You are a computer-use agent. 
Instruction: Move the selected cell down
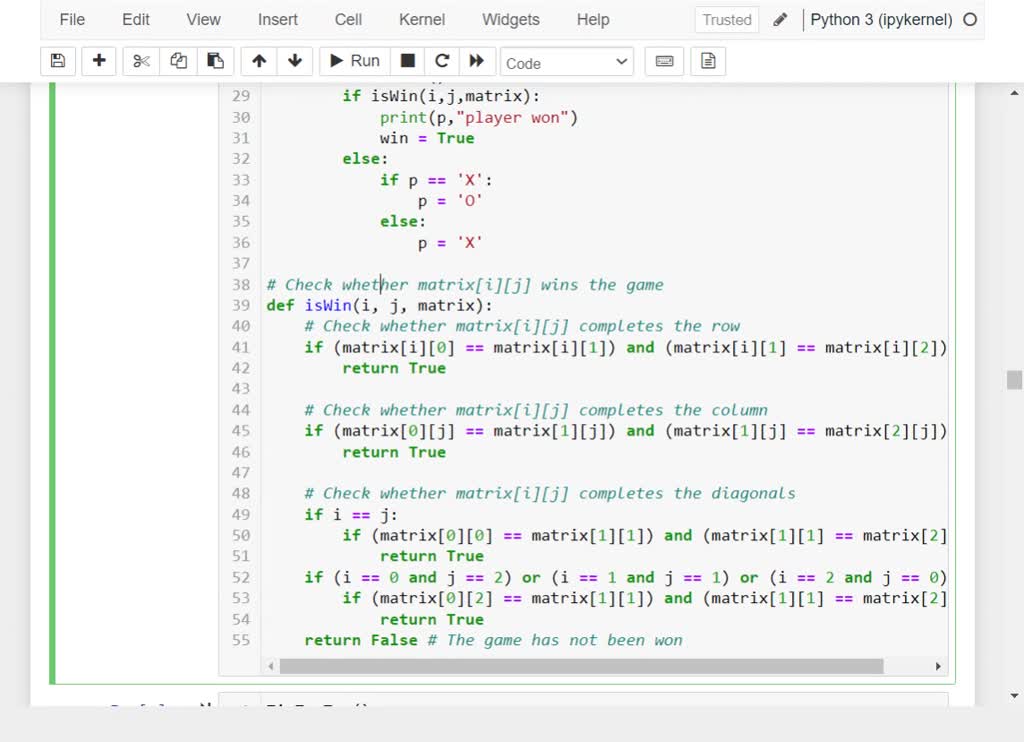coord(294,61)
